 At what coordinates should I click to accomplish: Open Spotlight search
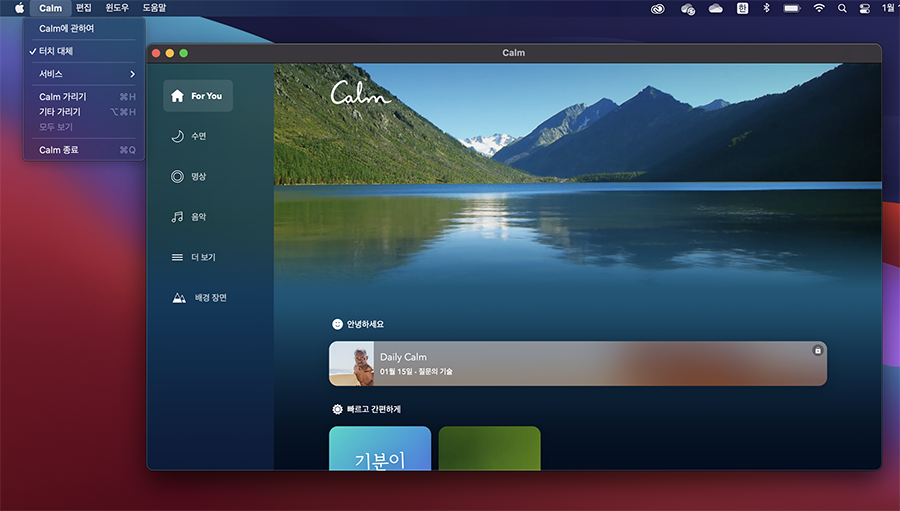point(842,8)
